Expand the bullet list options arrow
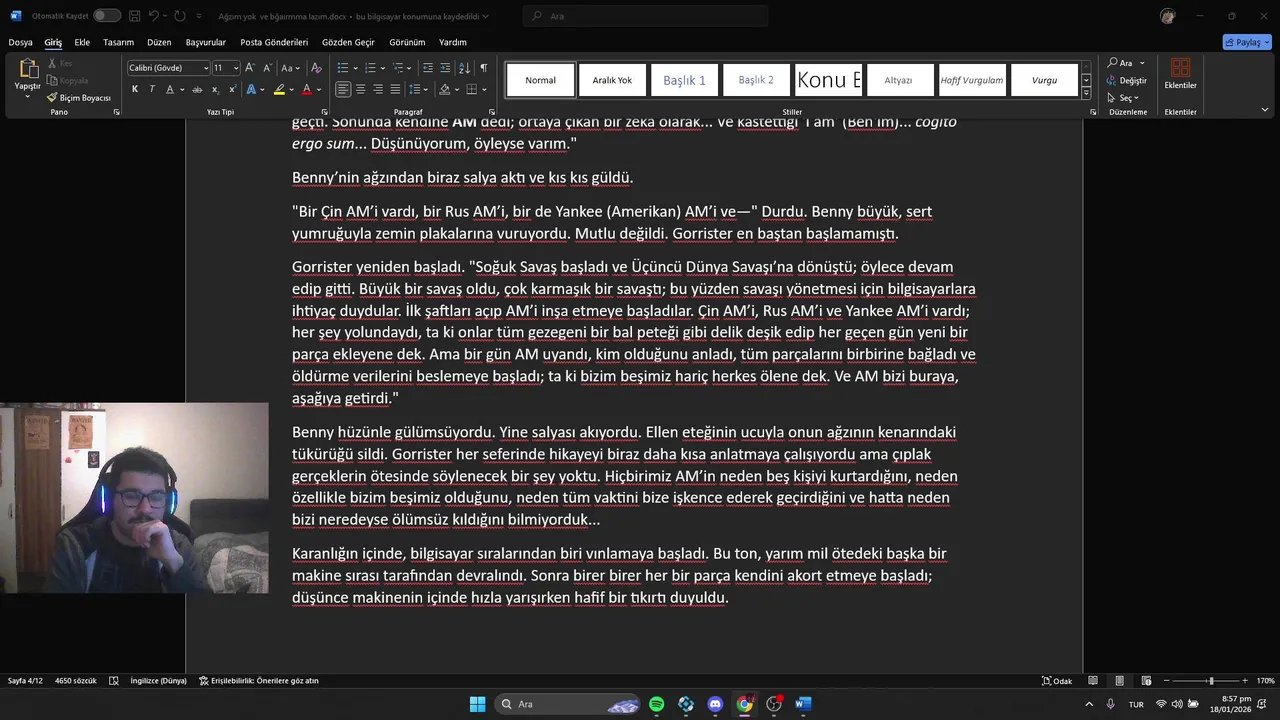 point(356,68)
